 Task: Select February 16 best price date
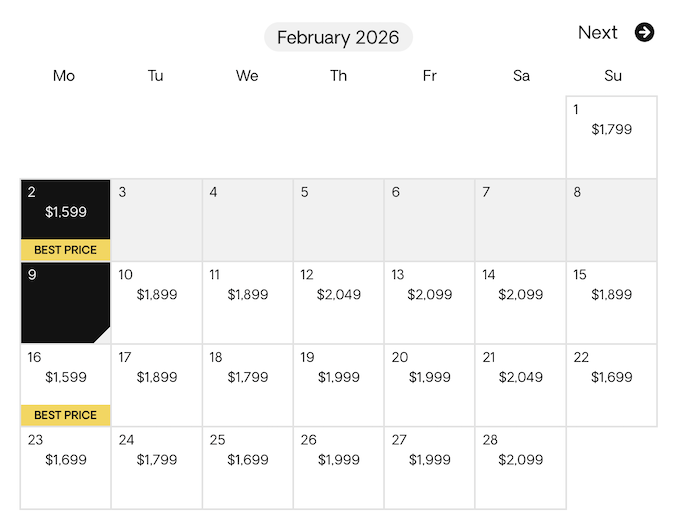tap(66, 378)
